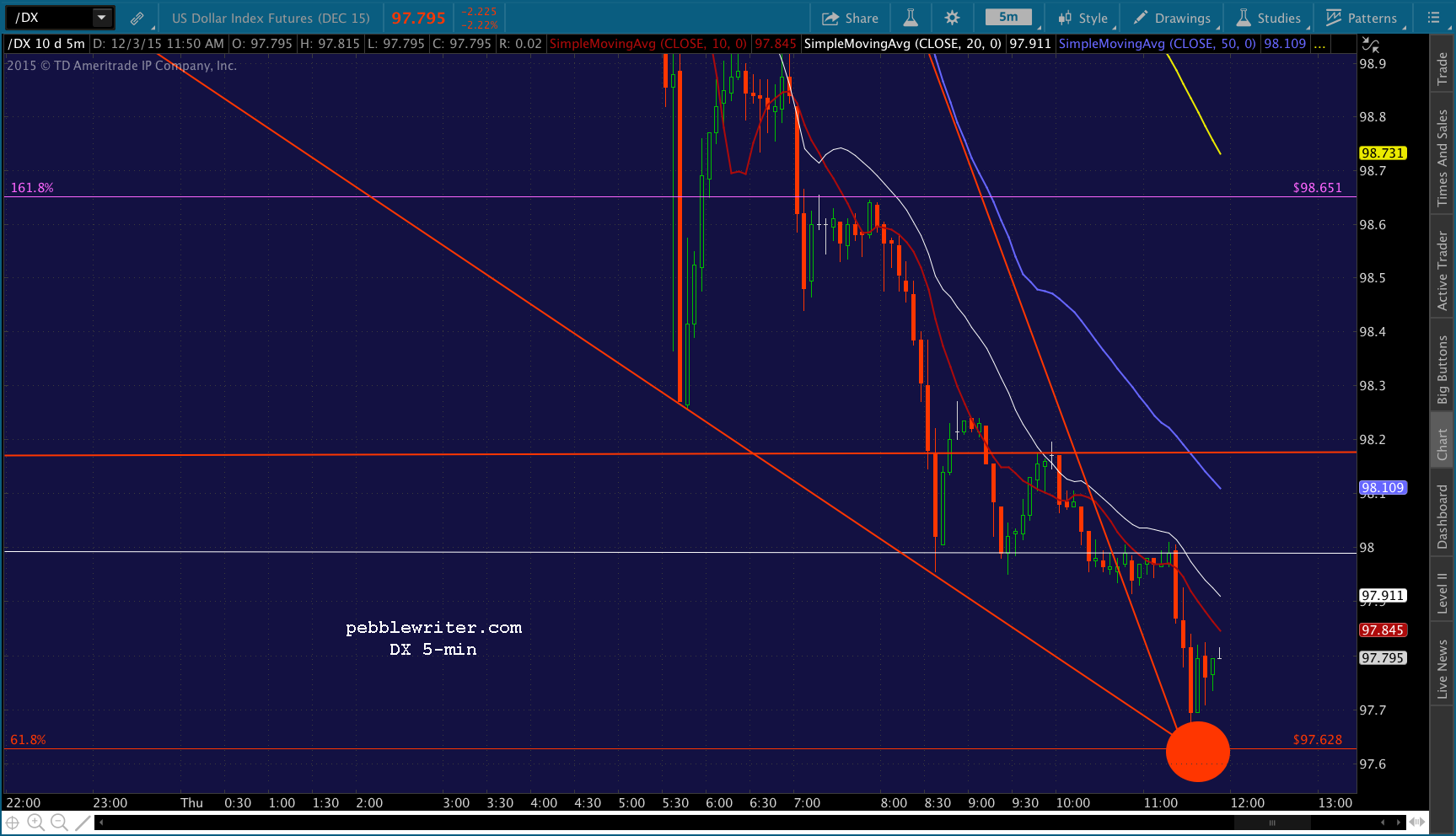
Task: Select the trendline drawing tool icon
Action: (x=83, y=823)
